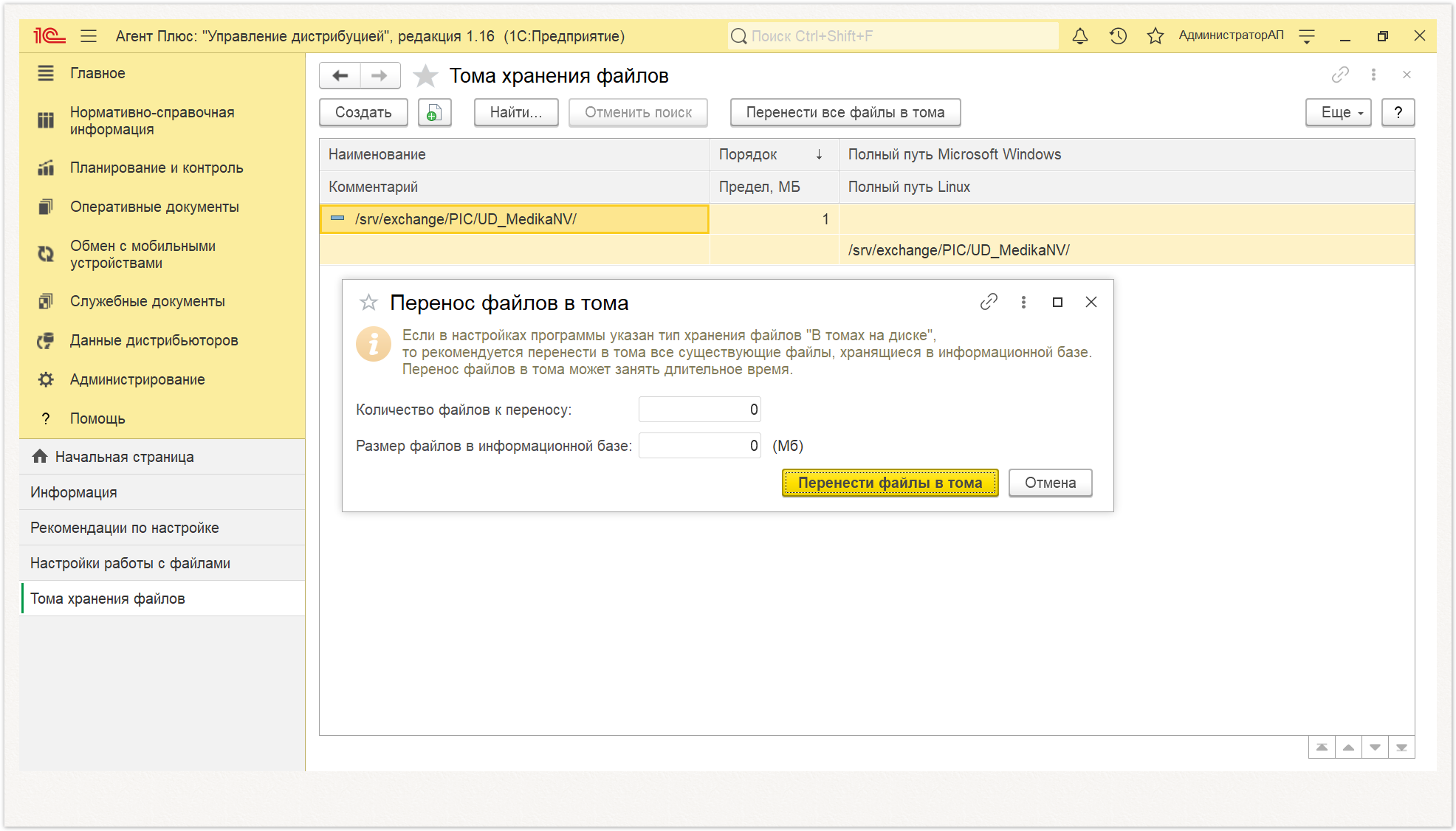Click Перенести все файлы в тома toolbar button
Viewport: 1456px width, 831px height.
pos(845,112)
